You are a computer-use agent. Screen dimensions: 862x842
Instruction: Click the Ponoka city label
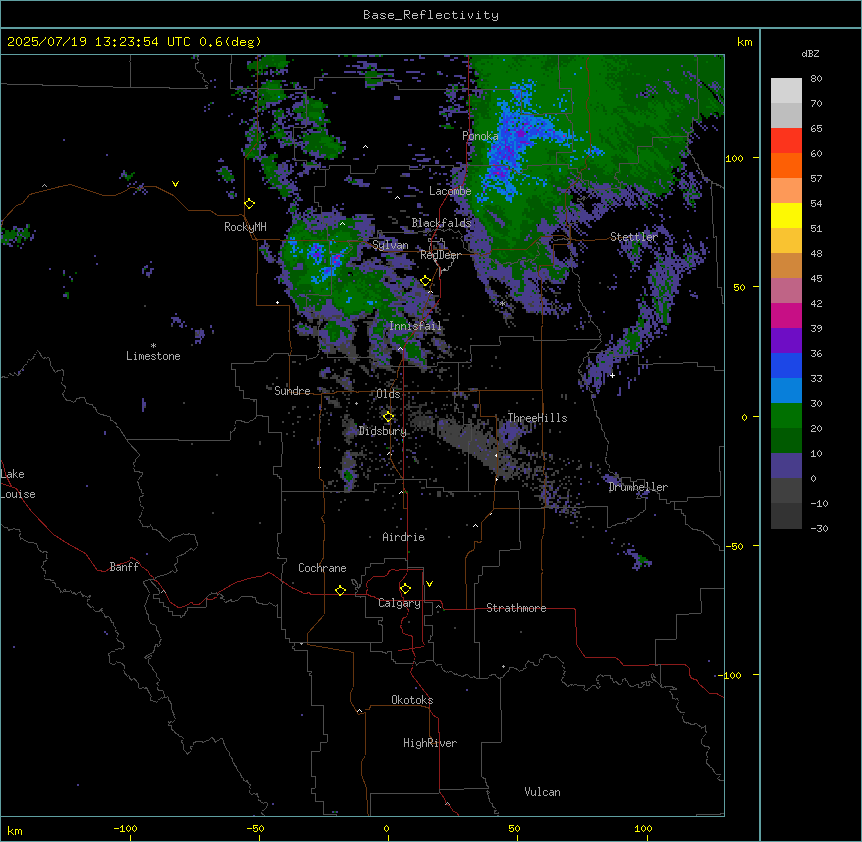tap(480, 136)
